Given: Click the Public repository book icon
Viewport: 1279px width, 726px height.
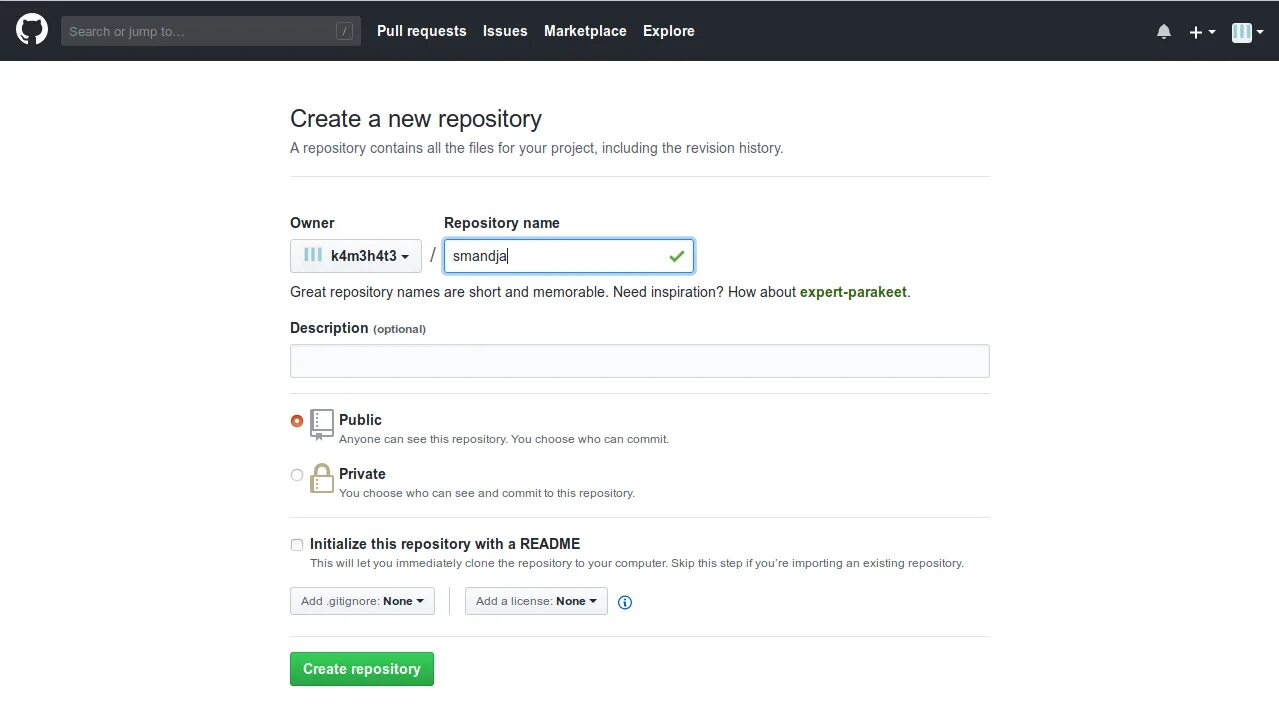Looking at the screenshot, I should point(321,425).
